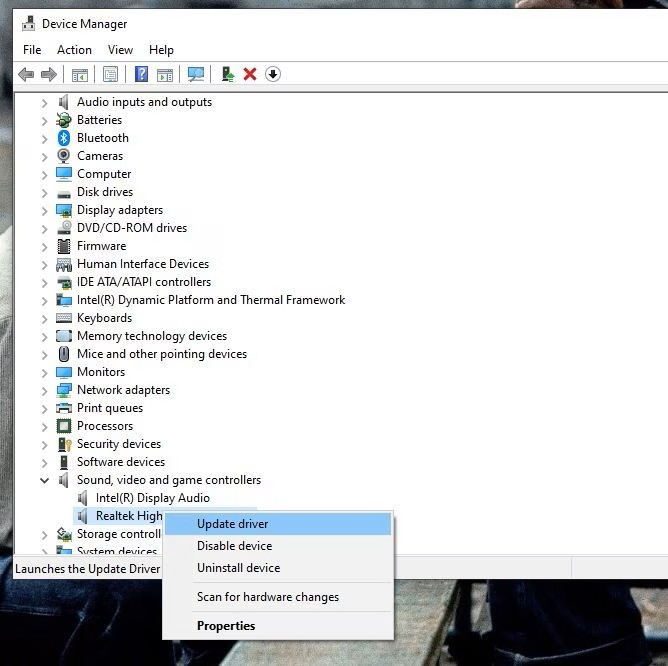
Task: Choose Uninstall device in context menu
Action: [278, 568]
